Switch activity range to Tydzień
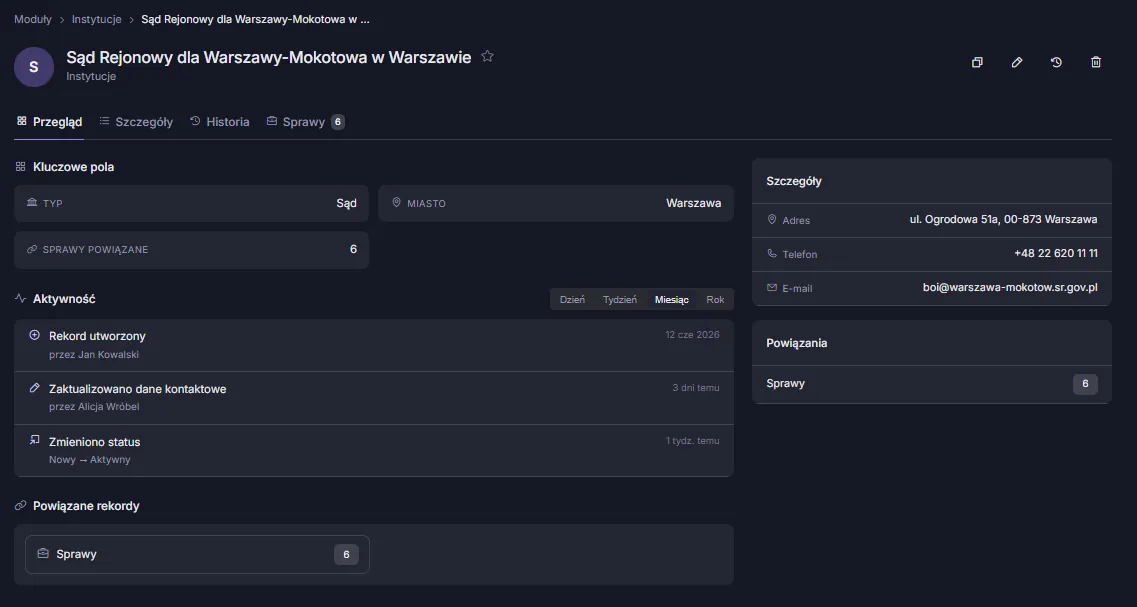The height and width of the screenshot is (607, 1137). (620, 300)
